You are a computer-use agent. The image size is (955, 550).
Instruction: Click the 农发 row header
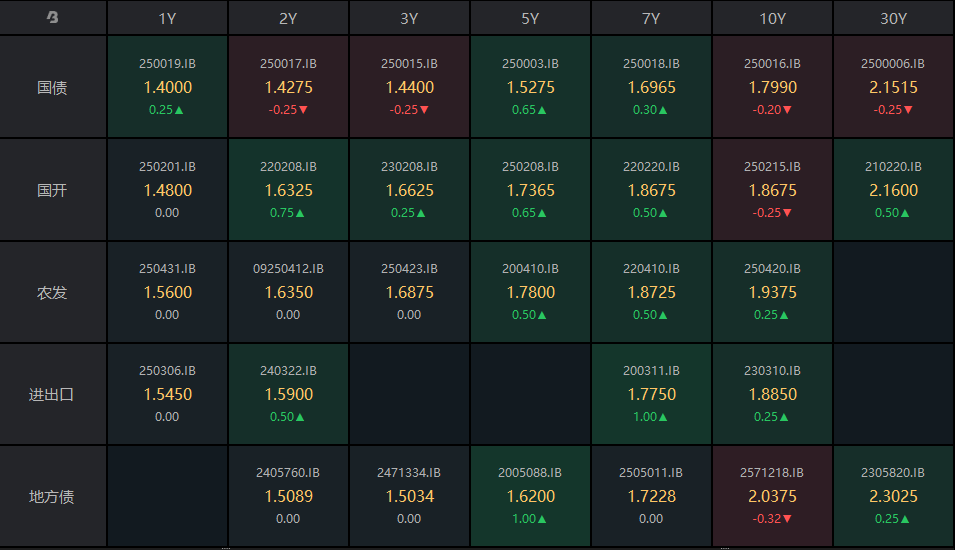click(x=53, y=292)
